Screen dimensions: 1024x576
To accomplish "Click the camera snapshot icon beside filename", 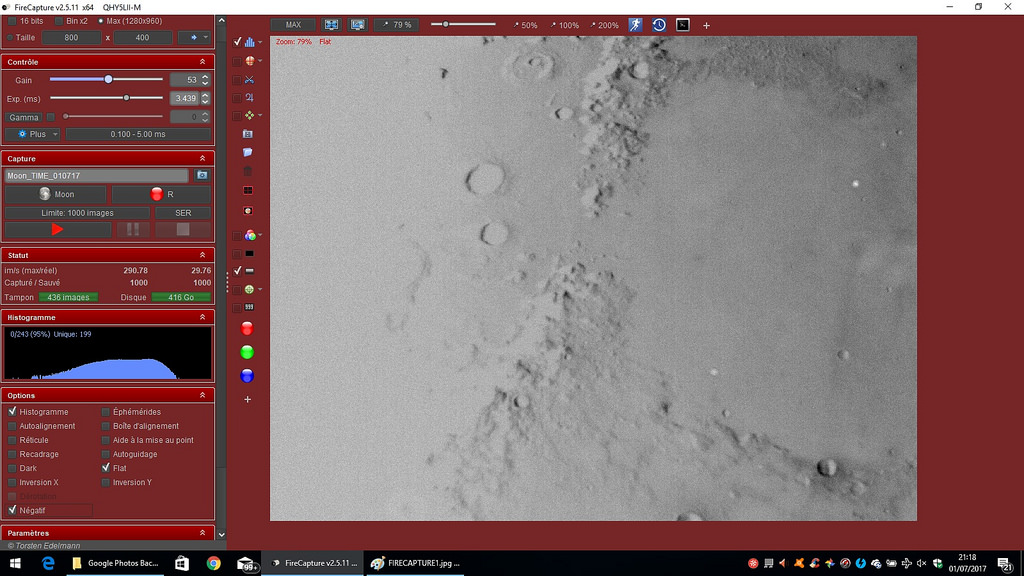I will [202, 175].
